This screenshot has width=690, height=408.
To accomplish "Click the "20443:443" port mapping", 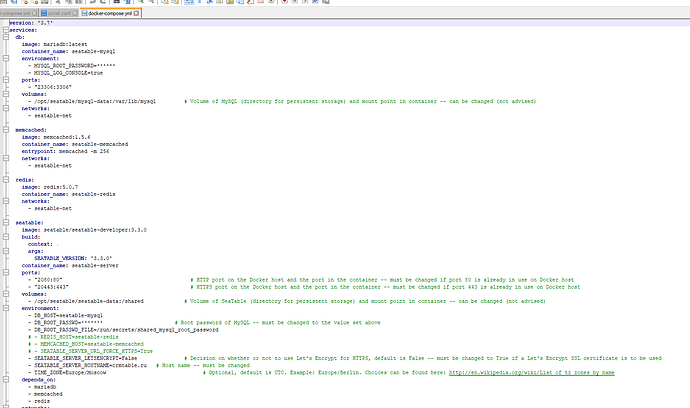I will (x=51, y=287).
